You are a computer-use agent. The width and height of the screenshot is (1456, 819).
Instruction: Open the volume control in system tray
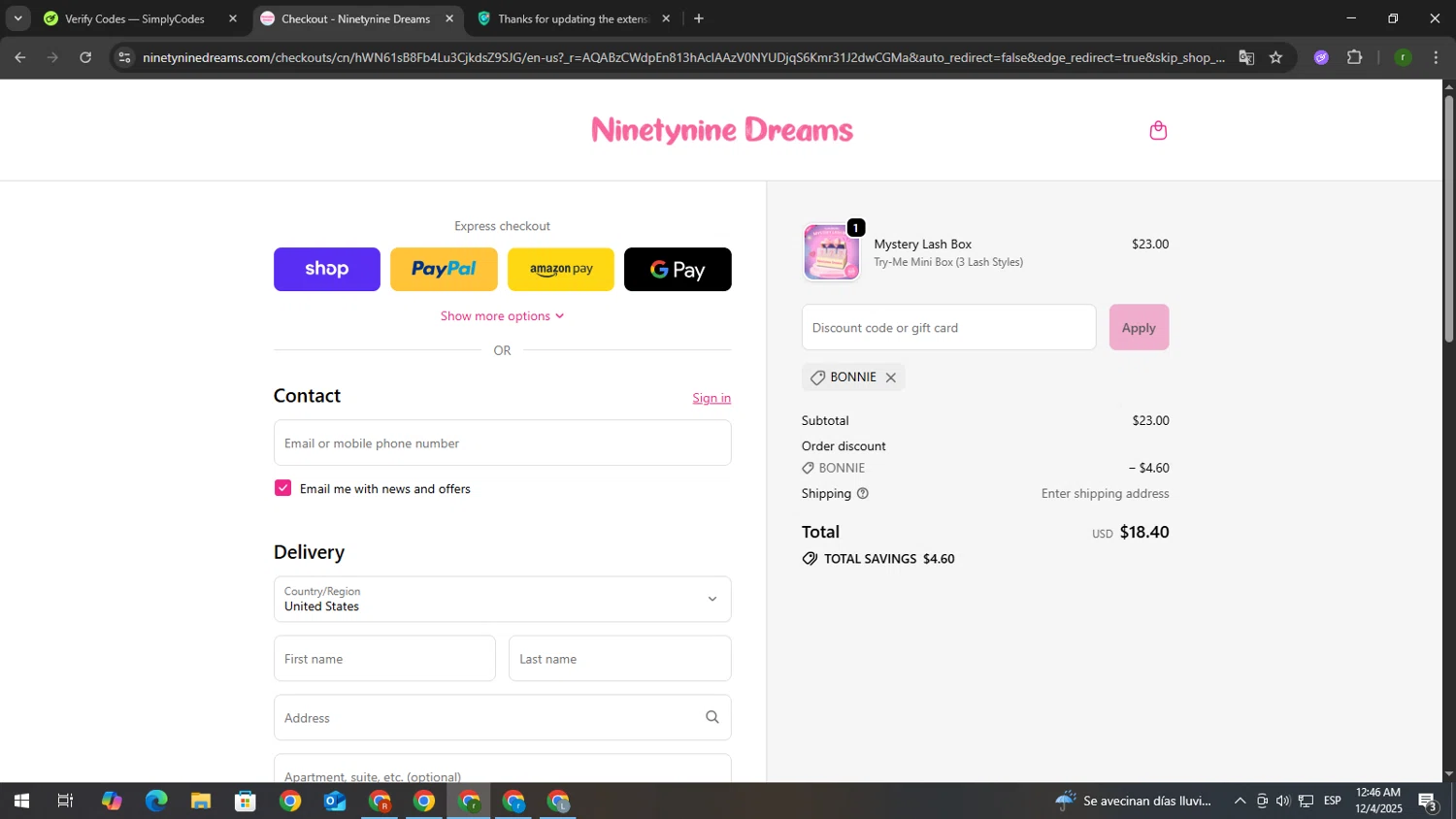point(1283,802)
